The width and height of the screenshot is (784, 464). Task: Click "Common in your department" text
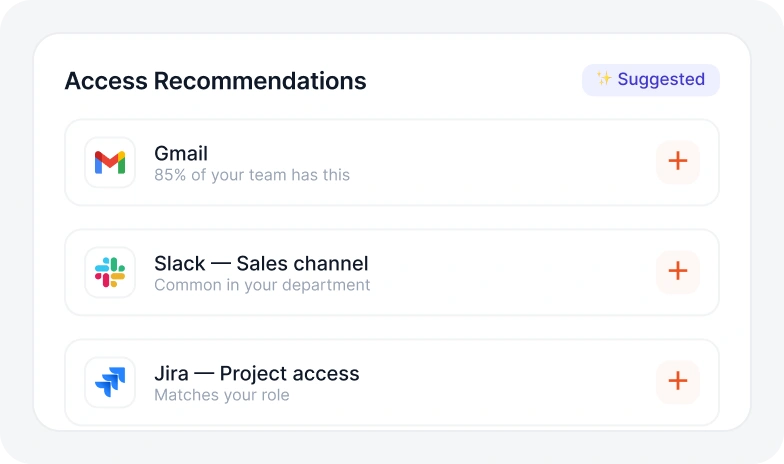coord(262,285)
